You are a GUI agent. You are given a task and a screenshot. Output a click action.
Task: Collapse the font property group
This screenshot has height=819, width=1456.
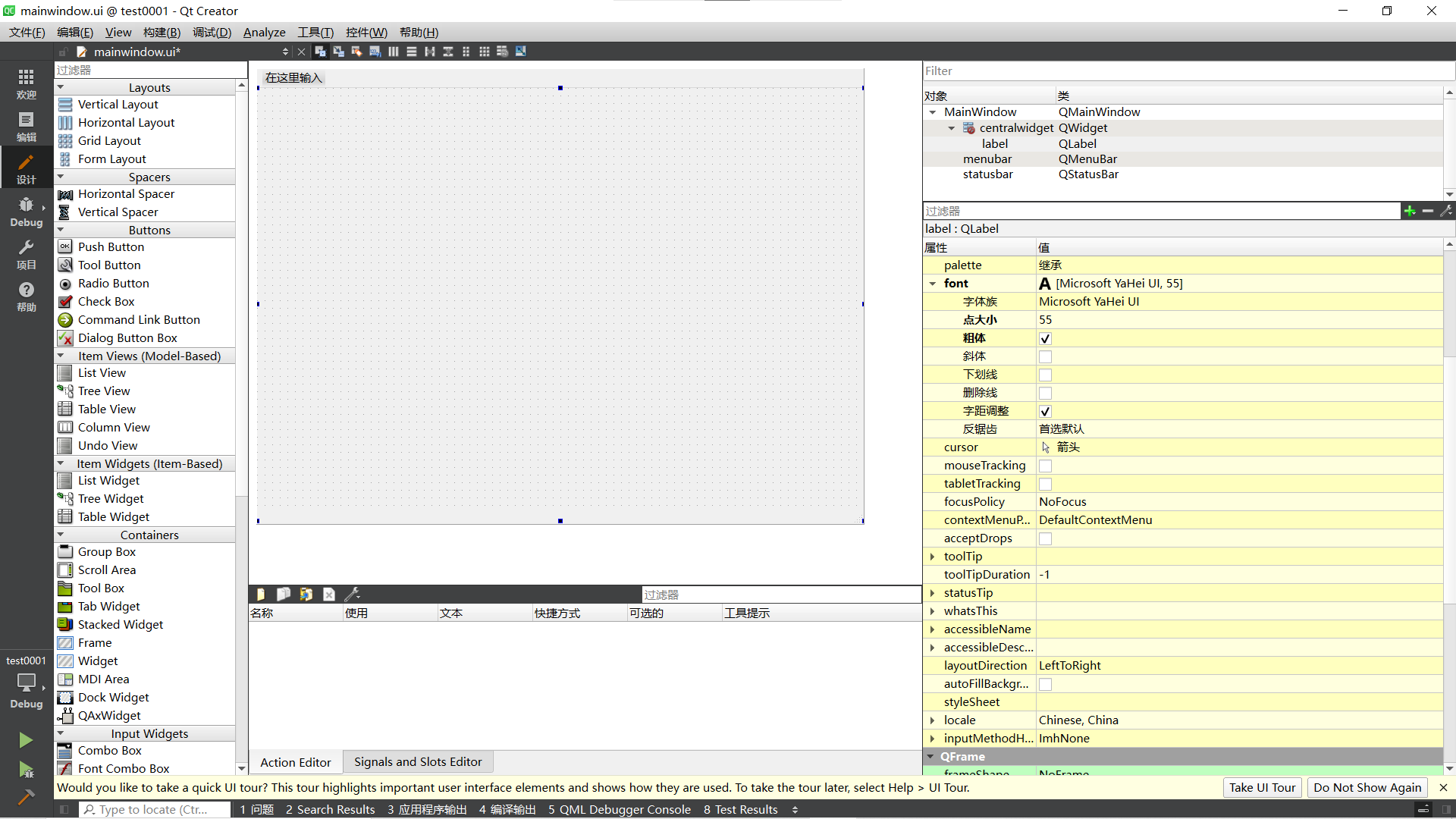pos(933,284)
